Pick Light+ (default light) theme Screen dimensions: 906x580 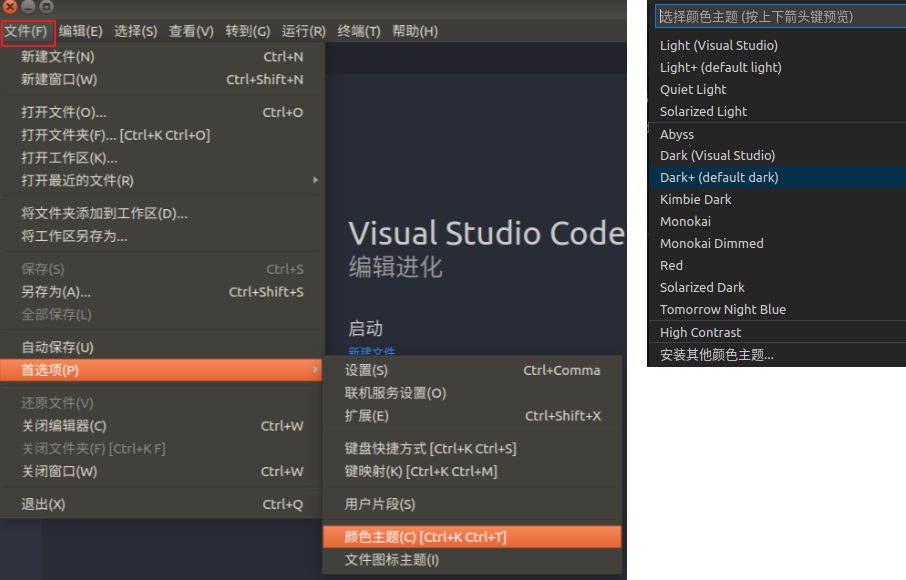(777, 68)
